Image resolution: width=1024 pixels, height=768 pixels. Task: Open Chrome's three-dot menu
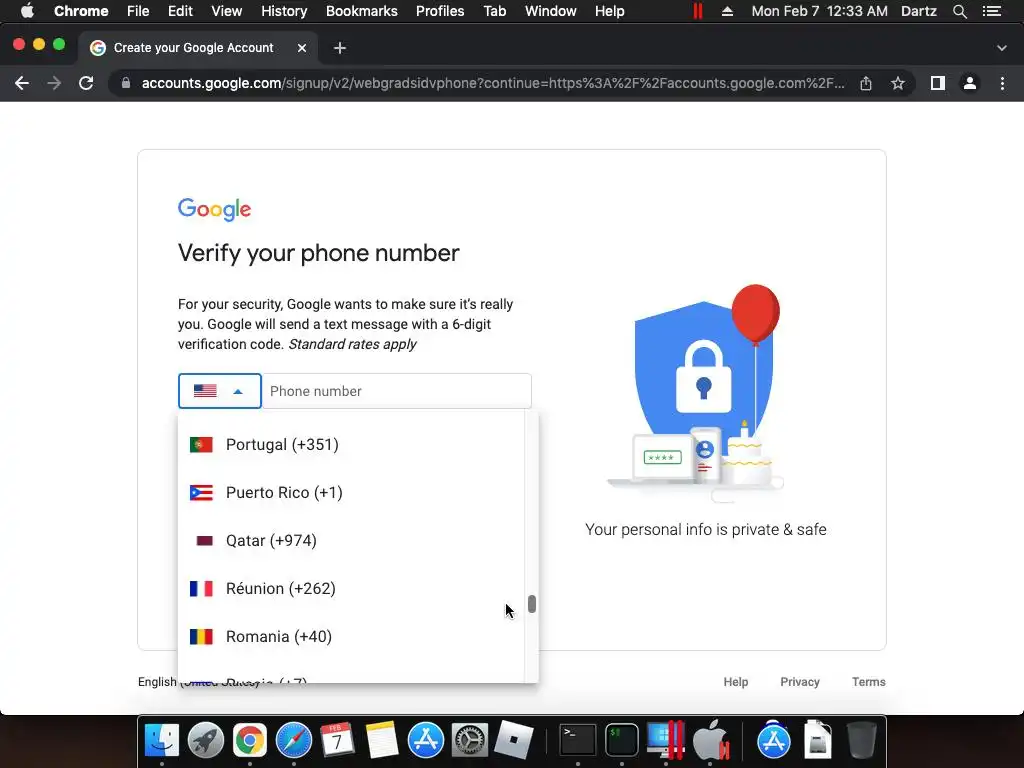(1002, 83)
